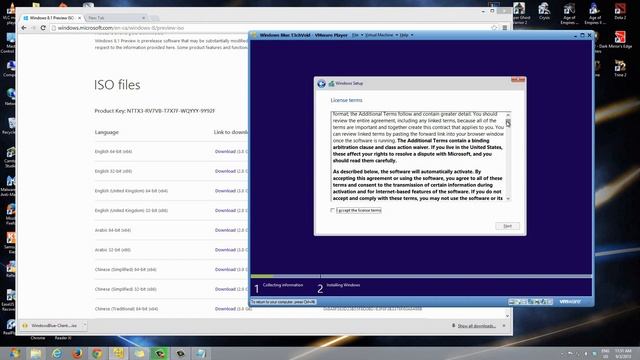Viewport: 640px width, 360px height.
Task: Click the yellow folder taskbar icon
Action: [x=139, y=353]
